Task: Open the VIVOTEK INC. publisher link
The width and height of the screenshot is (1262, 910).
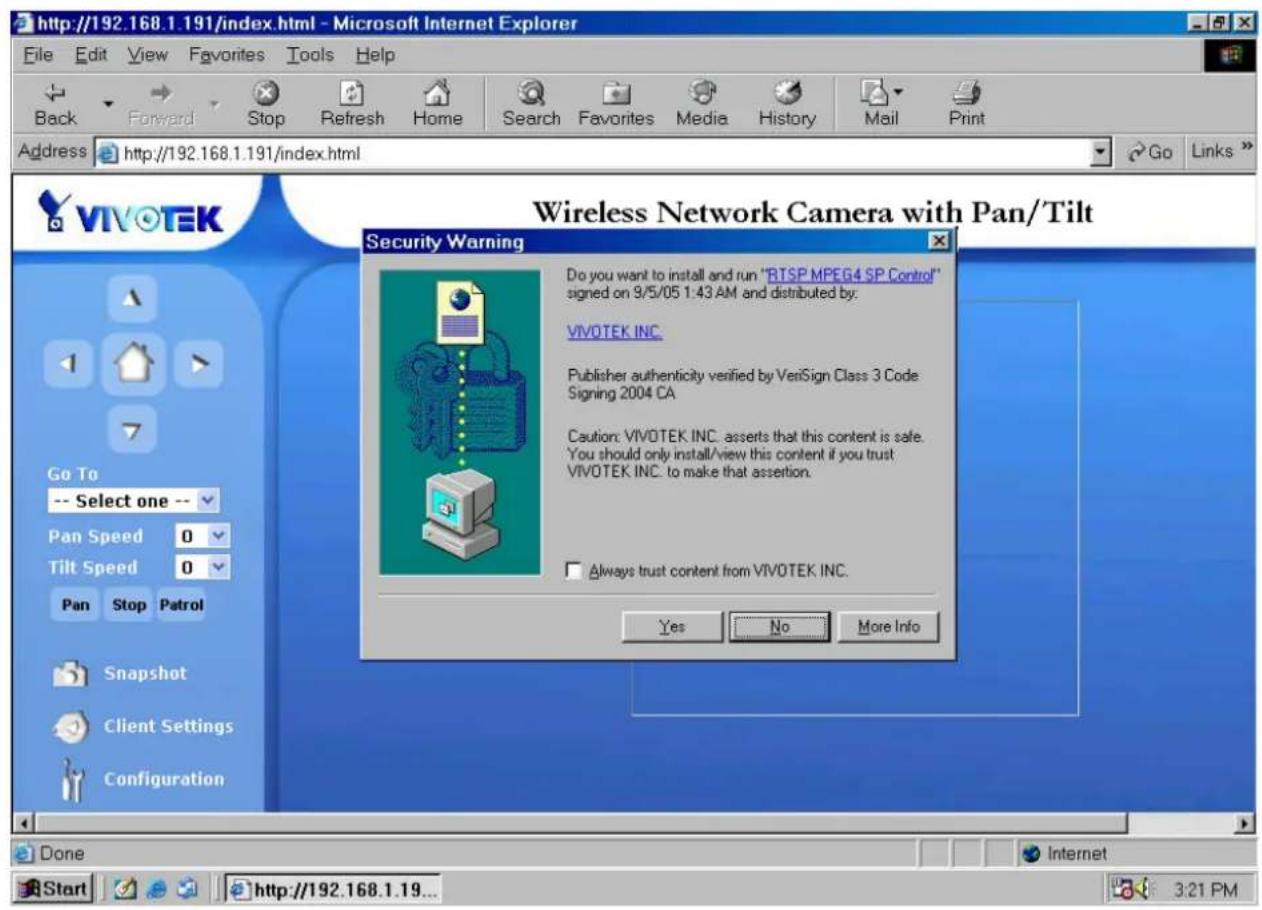Action: 614,333
